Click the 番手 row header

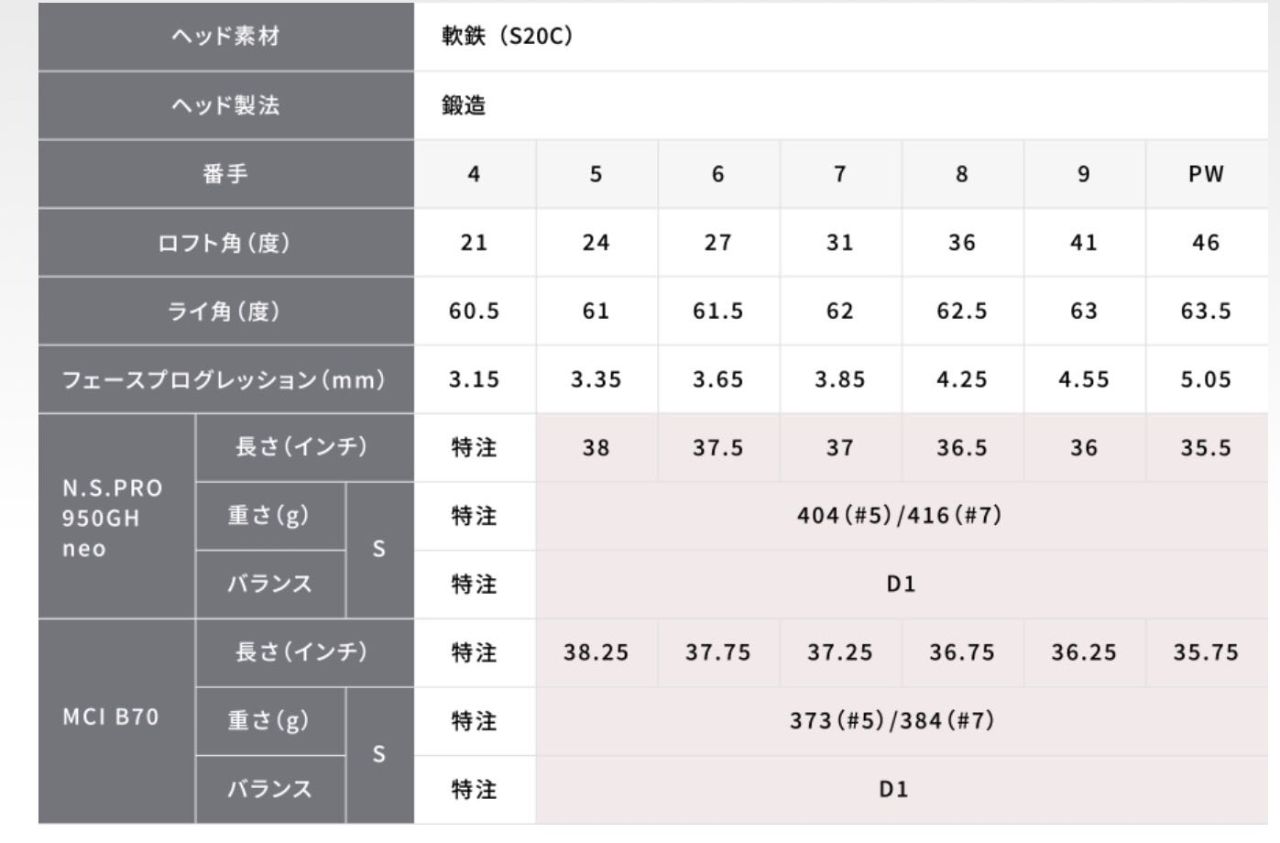tap(225, 174)
